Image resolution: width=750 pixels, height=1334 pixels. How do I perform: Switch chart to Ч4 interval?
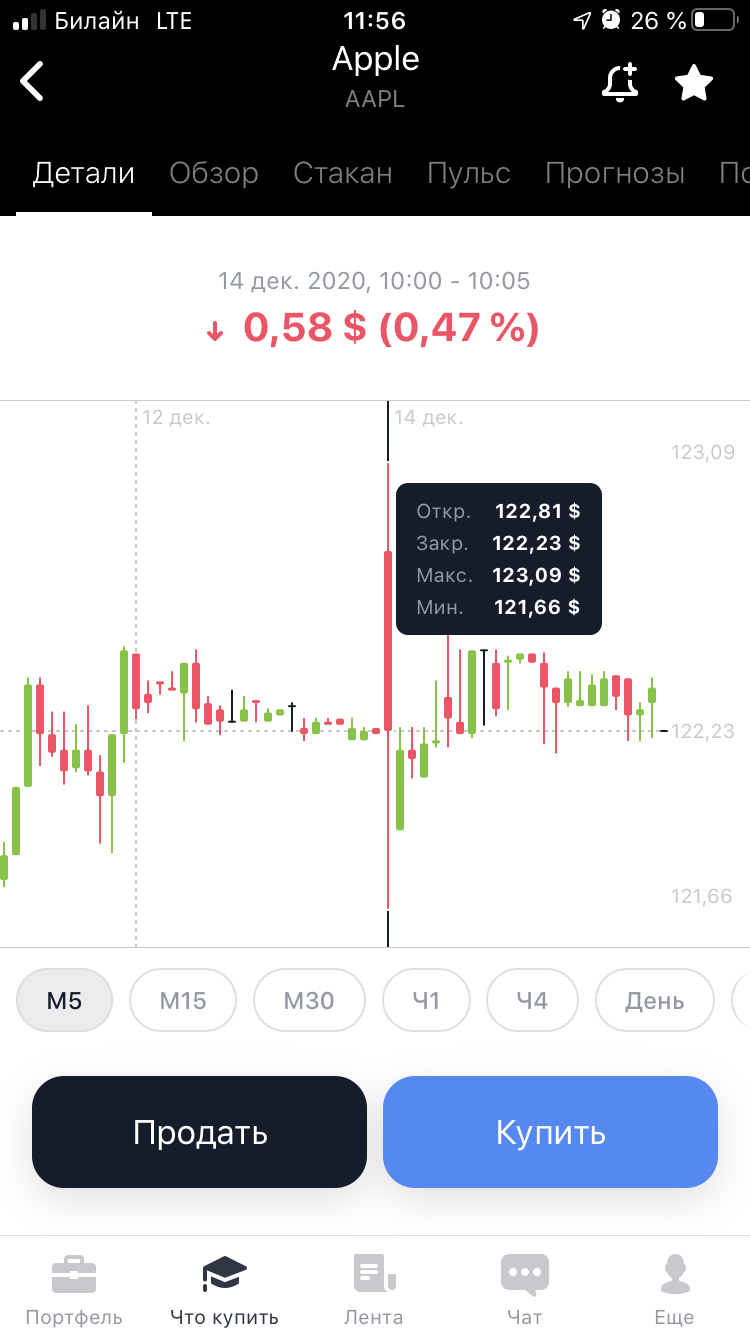(x=532, y=1000)
